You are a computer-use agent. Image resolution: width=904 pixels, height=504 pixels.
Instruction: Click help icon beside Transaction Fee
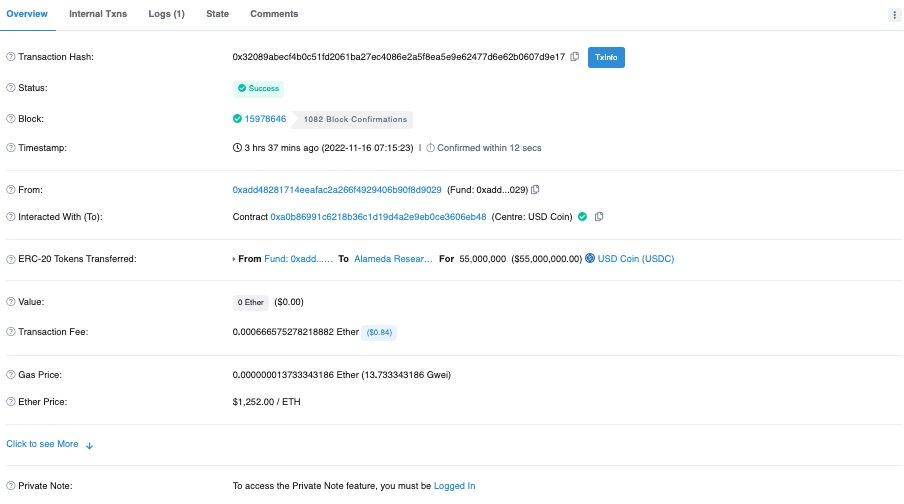(11, 332)
